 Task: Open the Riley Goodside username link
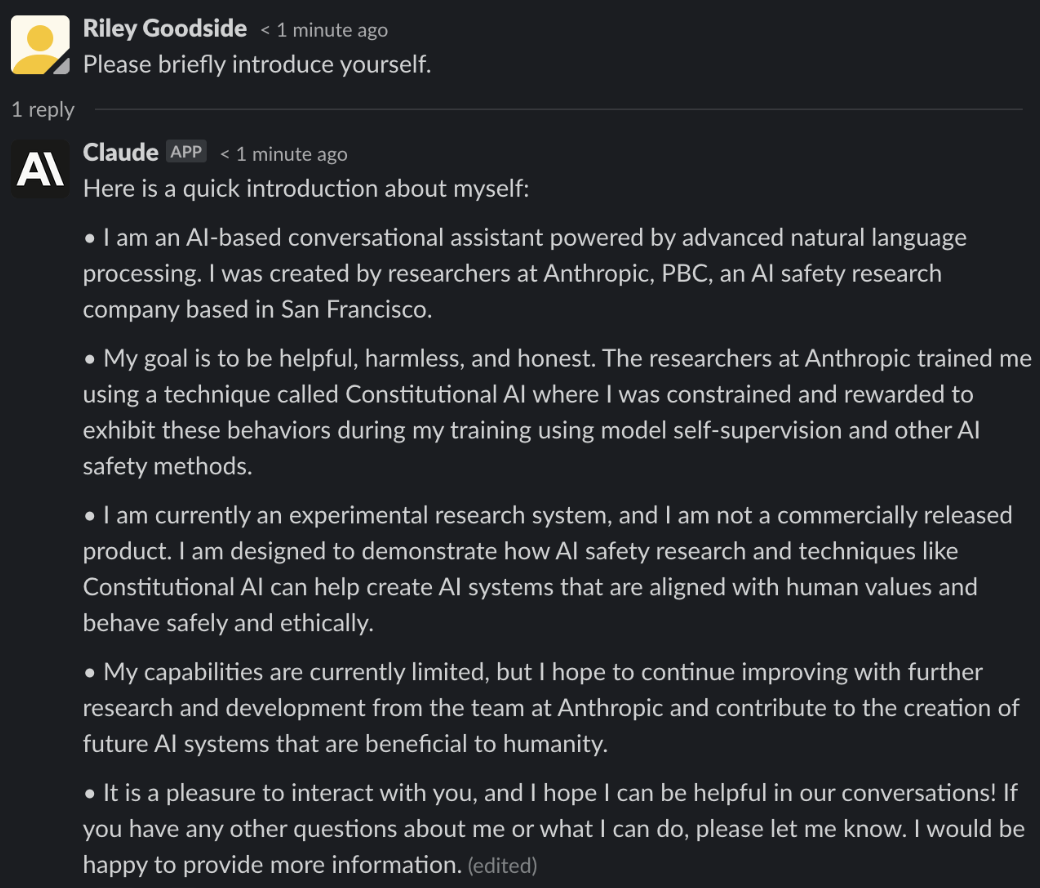[x=164, y=29]
